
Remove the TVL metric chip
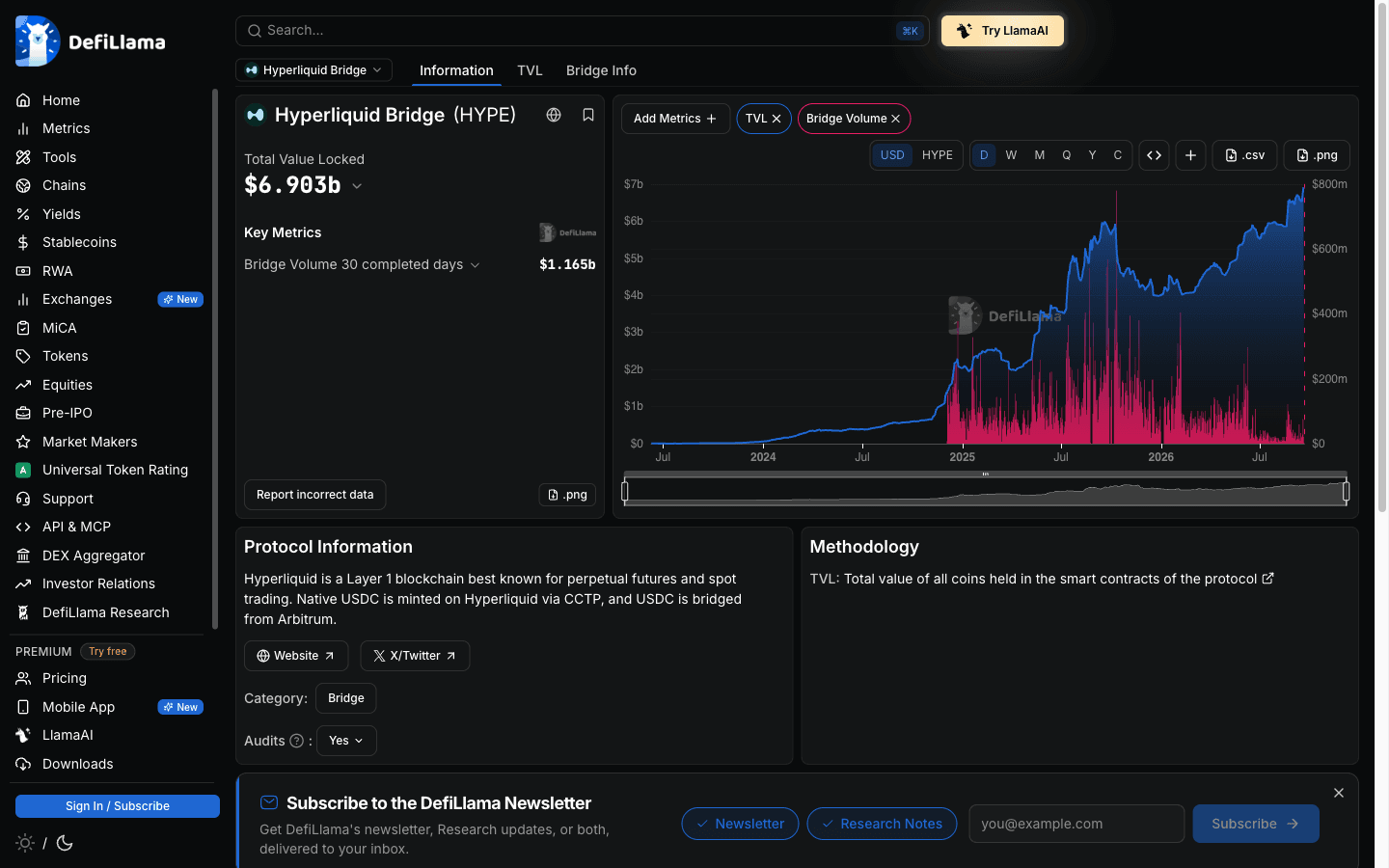pos(776,119)
